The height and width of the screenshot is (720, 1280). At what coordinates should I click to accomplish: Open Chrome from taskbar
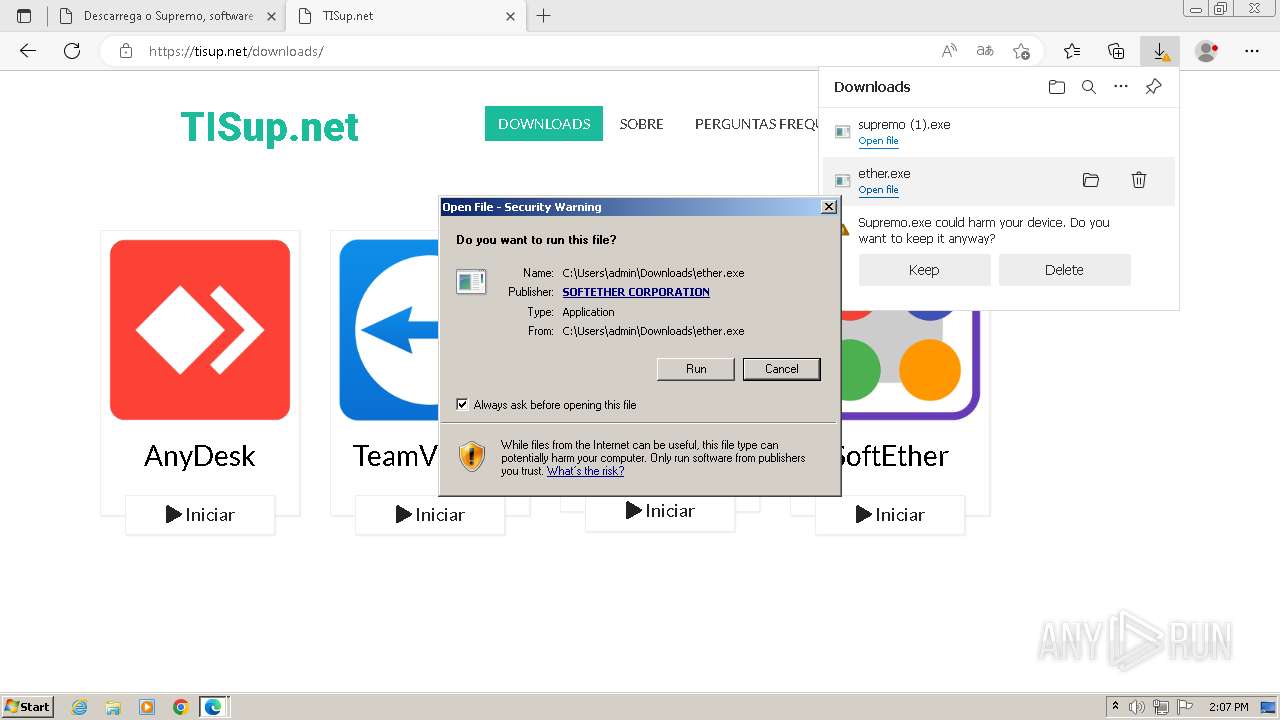click(x=180, y=707)
